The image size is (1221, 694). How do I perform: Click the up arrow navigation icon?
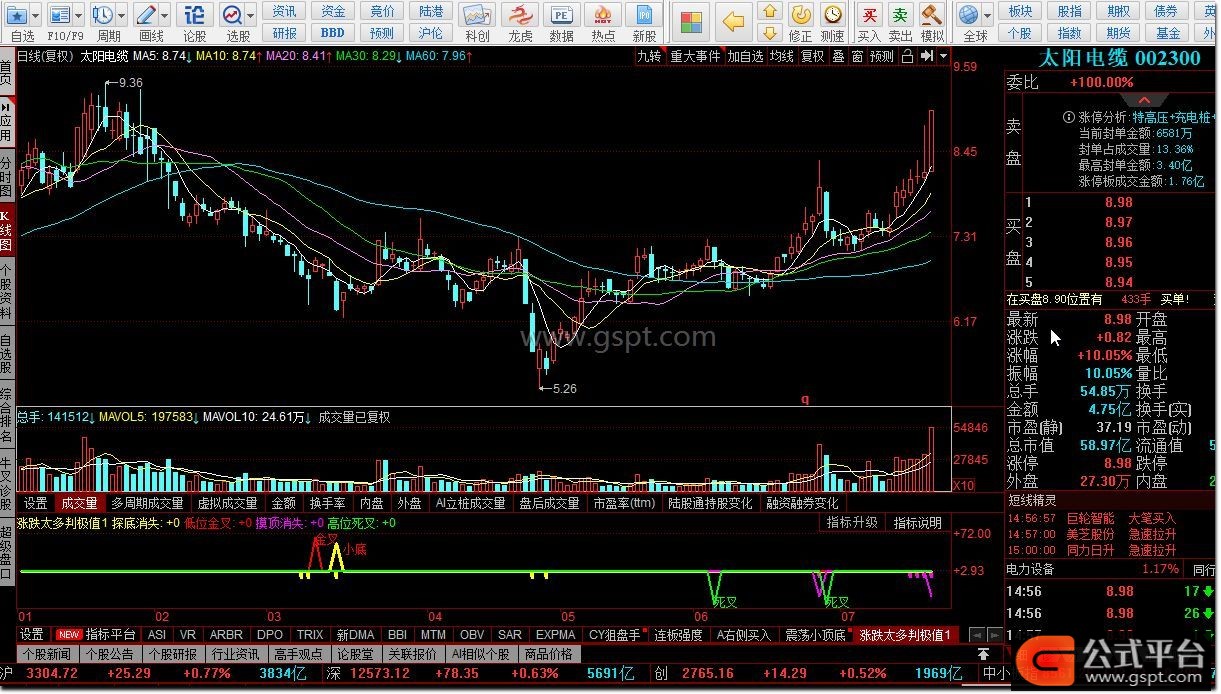pos(769,12)
